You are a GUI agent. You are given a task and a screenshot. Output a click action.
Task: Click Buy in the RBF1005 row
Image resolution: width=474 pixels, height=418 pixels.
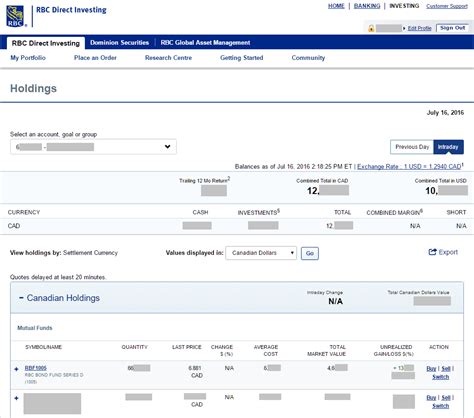click(x=431, y=369)
